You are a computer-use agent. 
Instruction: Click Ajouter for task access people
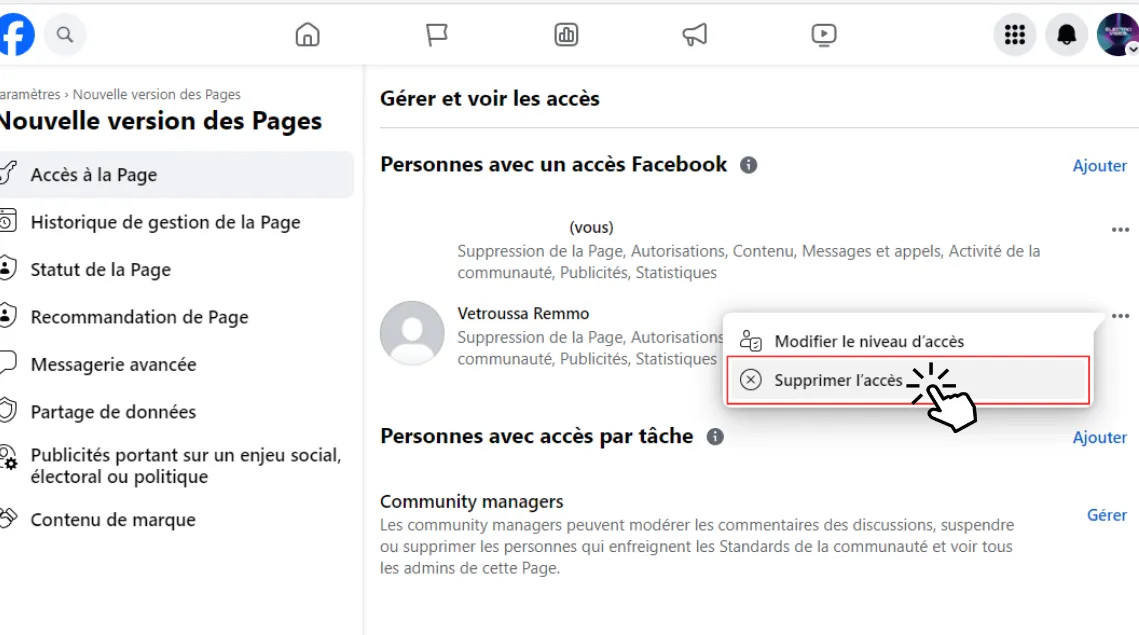(1100, 437)
